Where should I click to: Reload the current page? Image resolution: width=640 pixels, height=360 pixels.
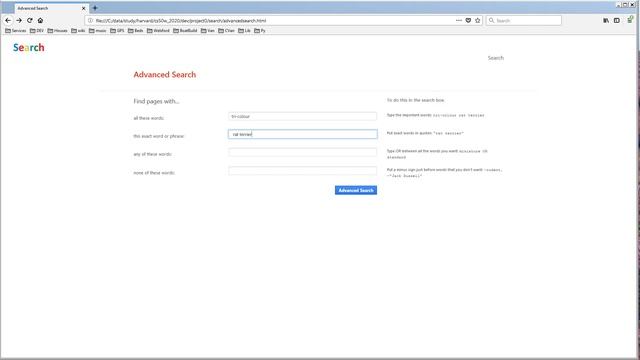pyautogui.click(x=30, y=20)
